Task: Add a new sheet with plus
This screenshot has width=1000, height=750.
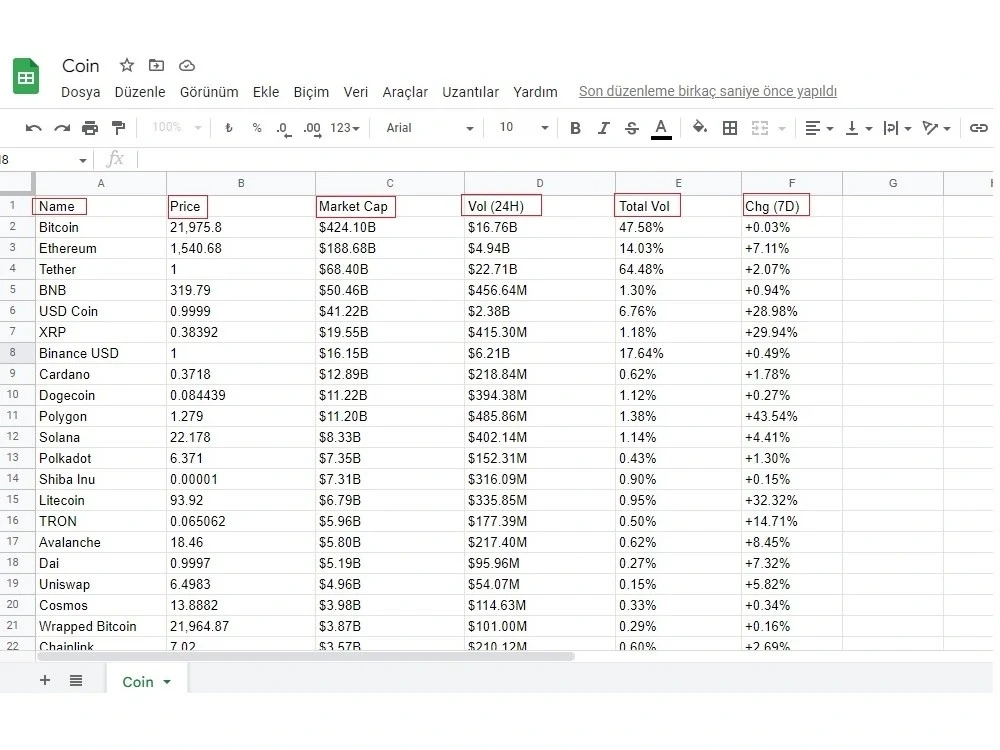Action: 45,680
